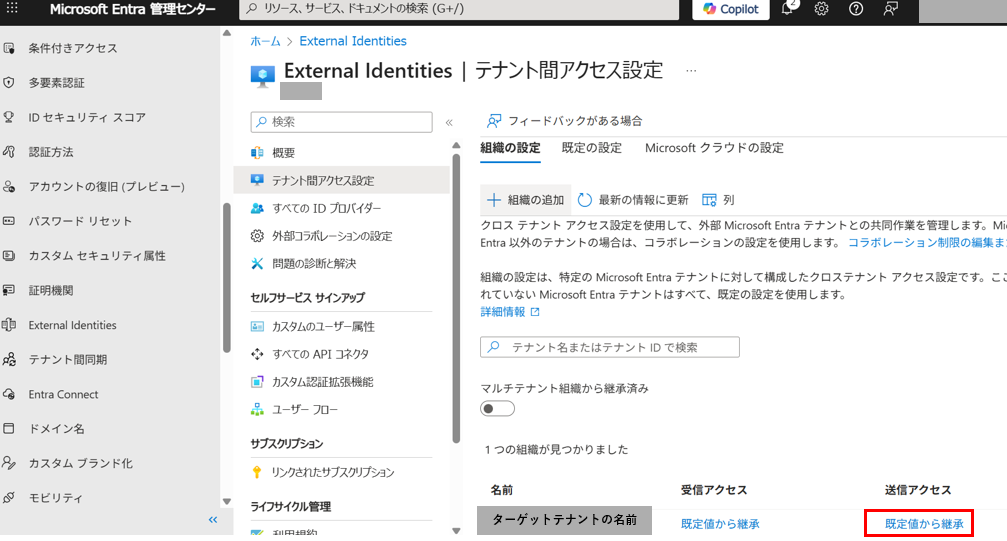The width and height of the screenshot is (1007, 541).
Task: Click the パスワード リセット sidebar icon
Action: (9, 221)
